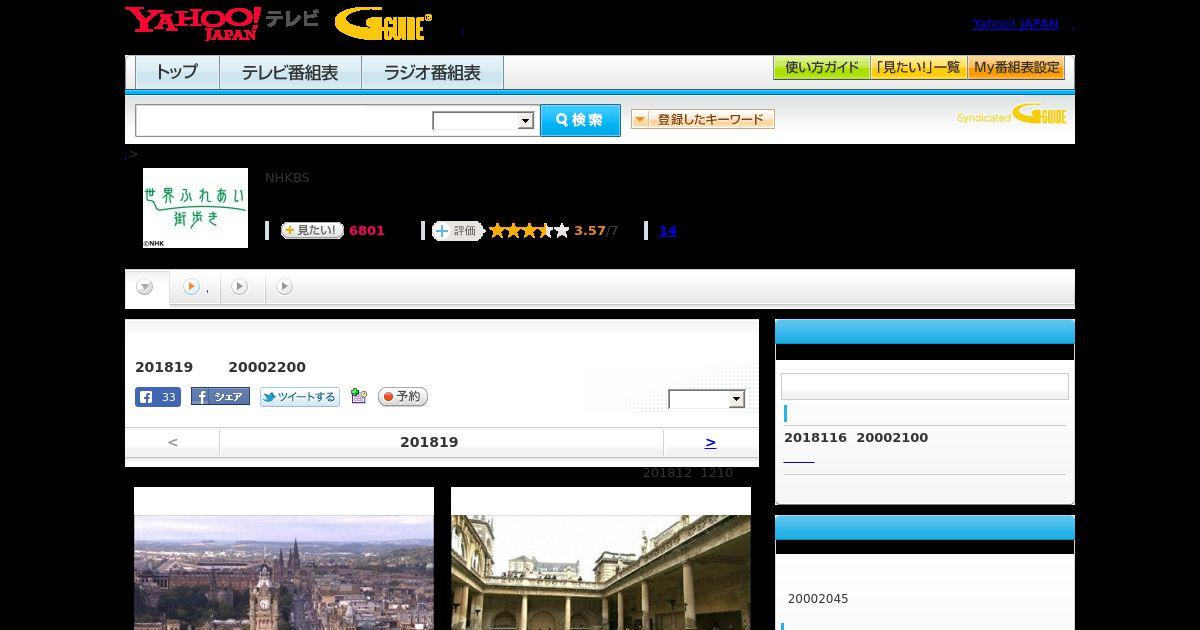
Task: Expand the search category dropdown
Action: 483,121
